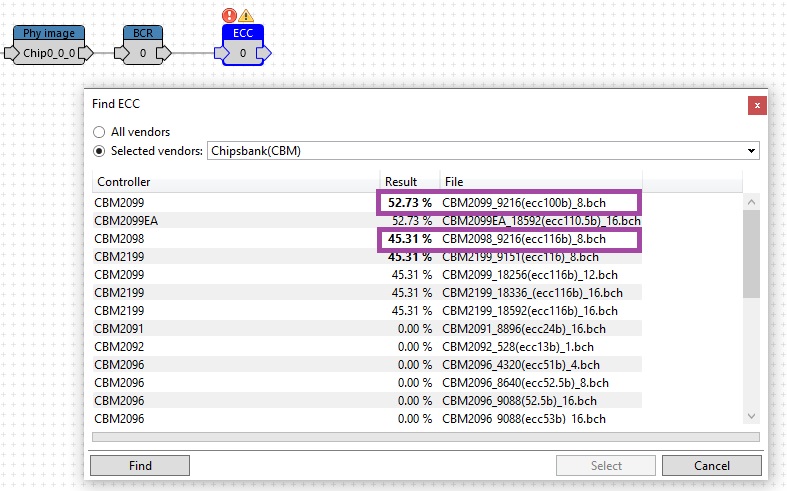Select the blue ECC node
Screen dimensions: 787x491
(x=243, y=45)
